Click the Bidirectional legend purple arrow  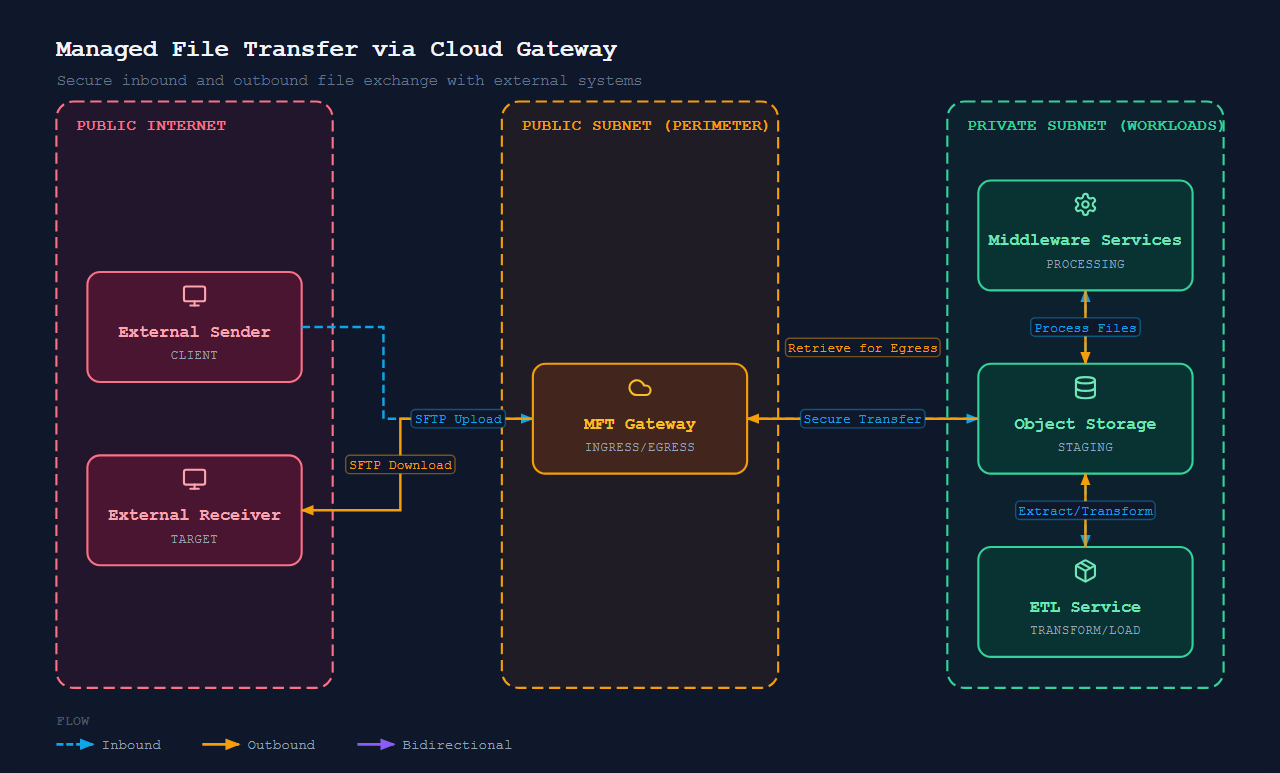click(377, 745)
